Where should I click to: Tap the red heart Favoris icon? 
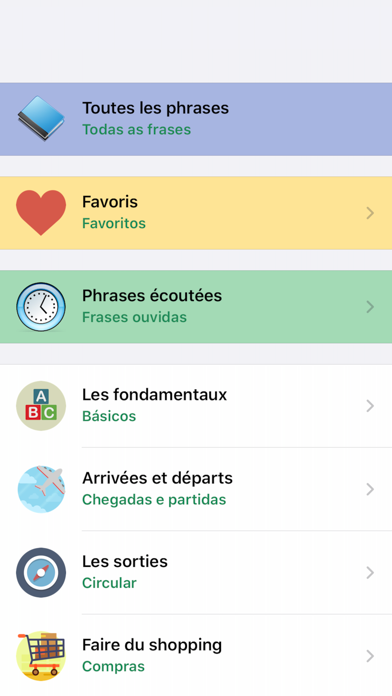point(41,213)
